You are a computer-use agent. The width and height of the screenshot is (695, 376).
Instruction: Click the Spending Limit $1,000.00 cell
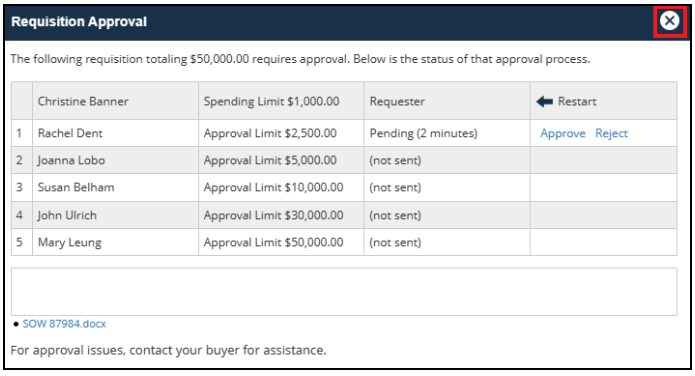tap(281, 101)
